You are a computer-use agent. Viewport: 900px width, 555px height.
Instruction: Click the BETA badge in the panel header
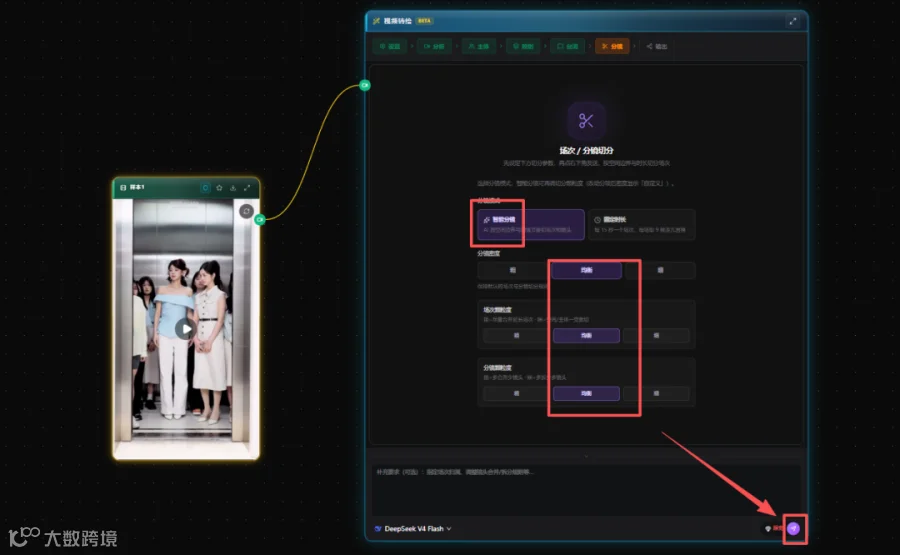click(x=424, y=21)
